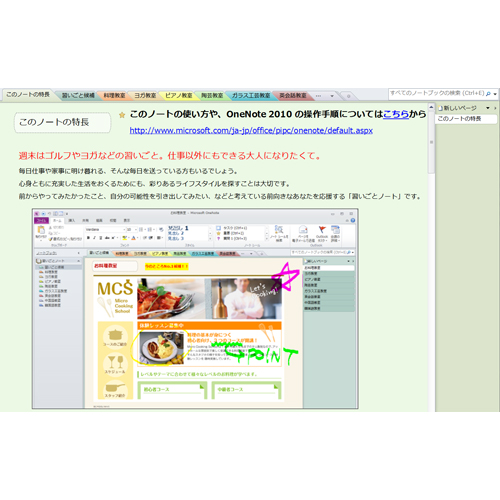Open the 英会話教室 section tab

pyautogui.click(x=293, y=96)
